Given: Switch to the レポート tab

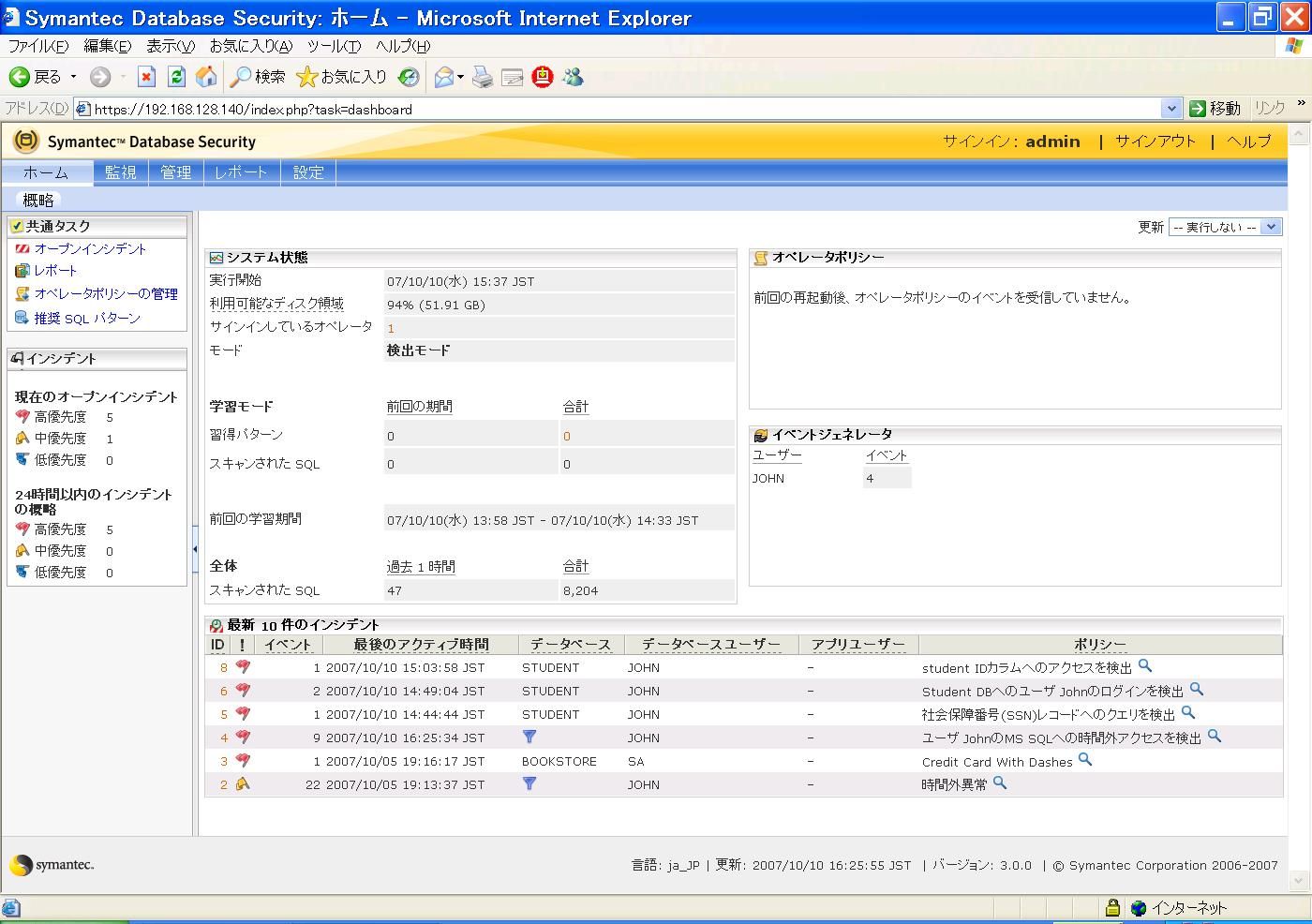Looking at the screenshot, I should click(241, 172).
